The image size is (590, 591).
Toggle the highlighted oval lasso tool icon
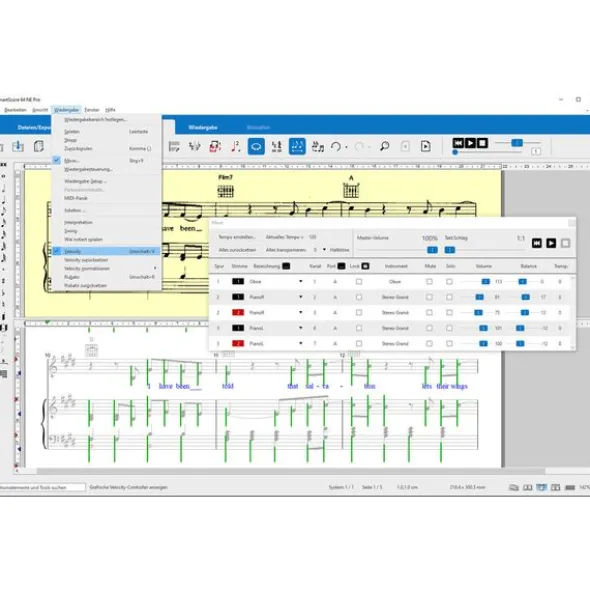click(x=256, y=146)
